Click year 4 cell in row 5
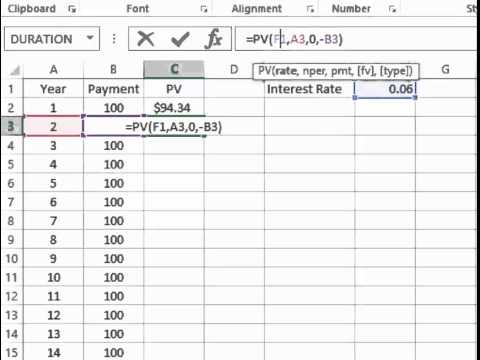Viewport: 480px width, 360px height. (53, 164)
